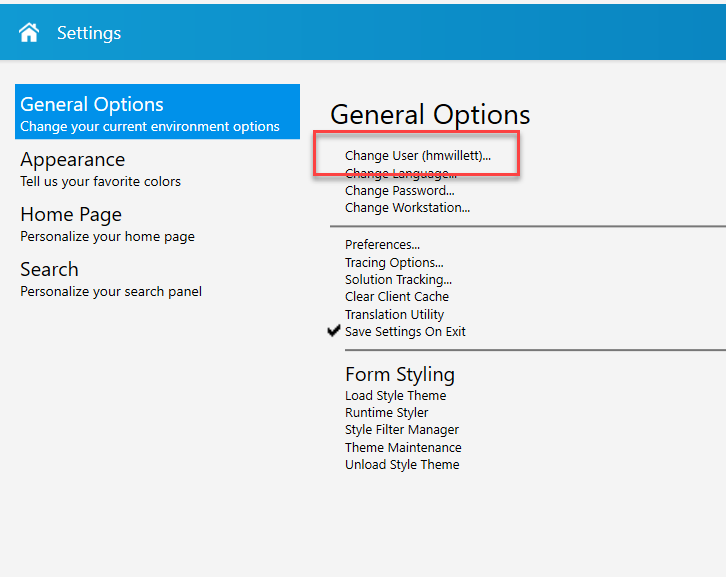Screen dimensions: 726x577
Task: Open the Change Language option
Action: pos(399,174)
